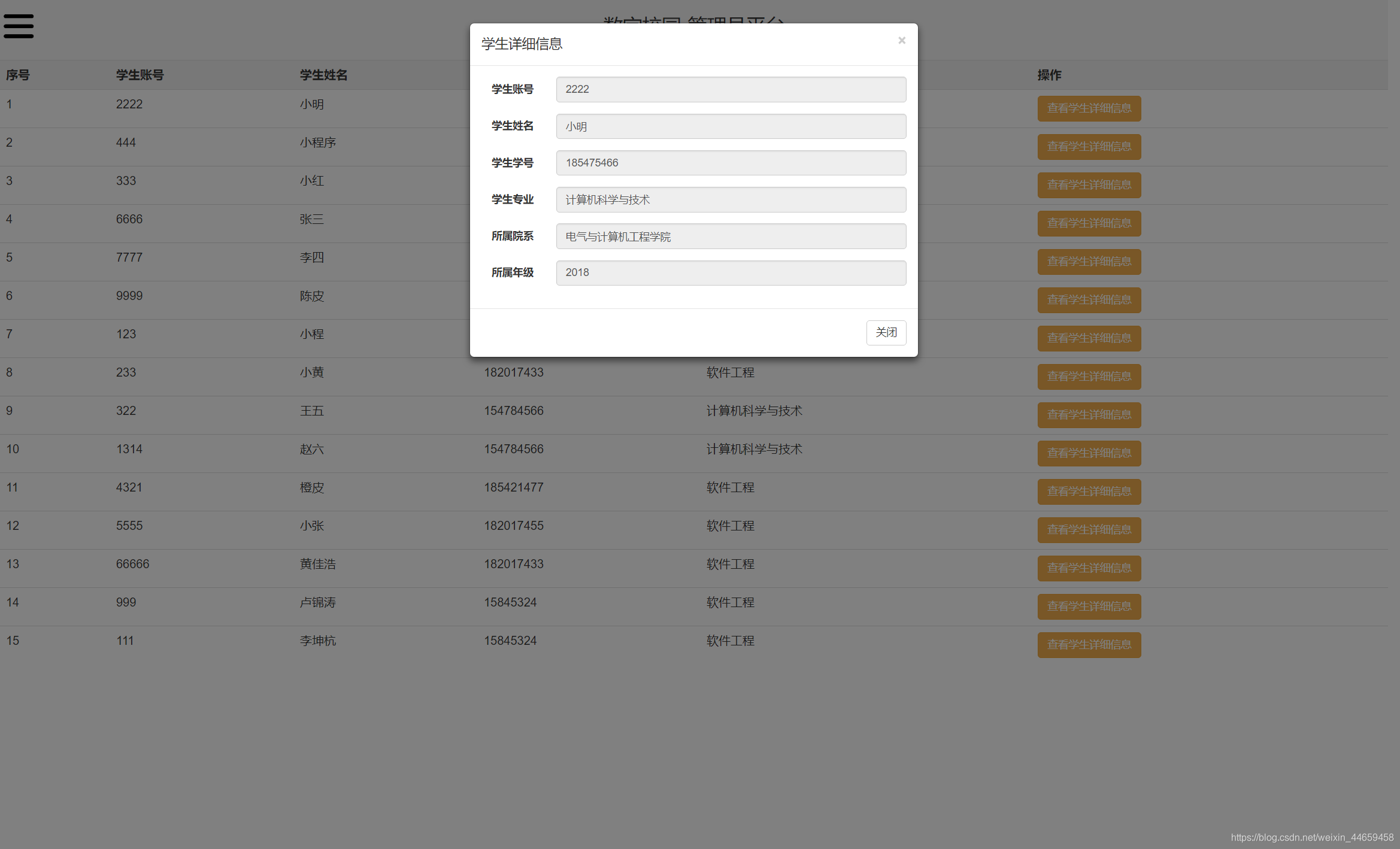View details for student 小程
The width and height of the screenshot is (1400, 849).
pyautogui.click(x=1089, y=338)
